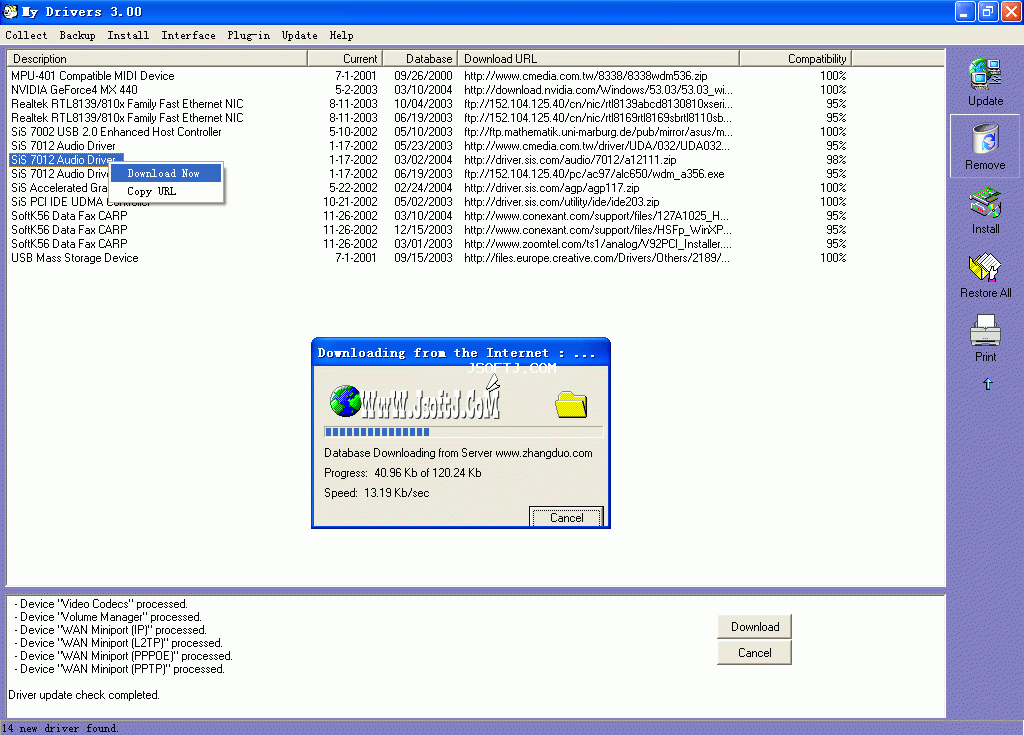
Task: Select Realtek NIC row dated 10/04/2003
Action: coord(428,104)
